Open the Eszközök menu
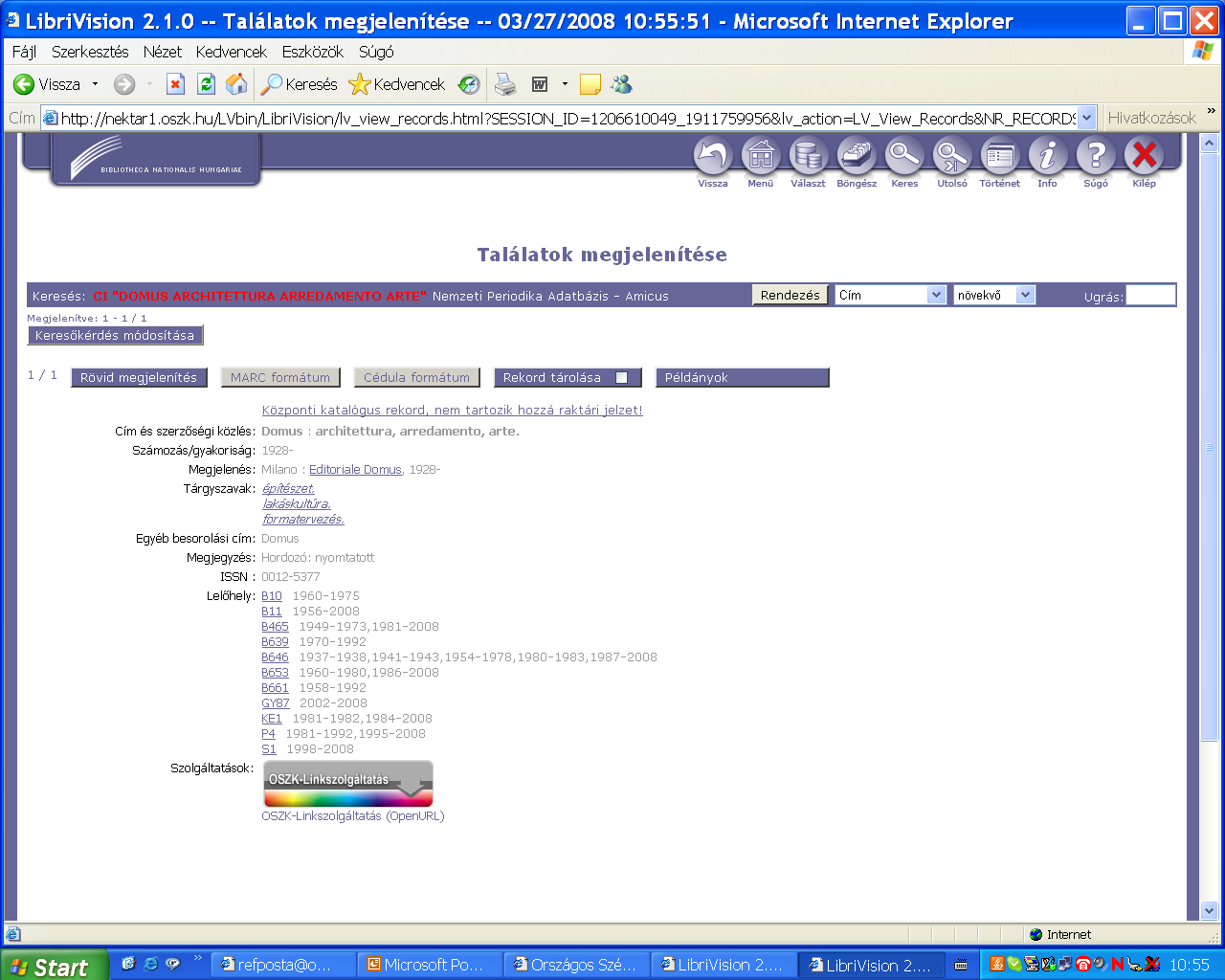This screenshot has height=980, width=1225. pos(312,52)
